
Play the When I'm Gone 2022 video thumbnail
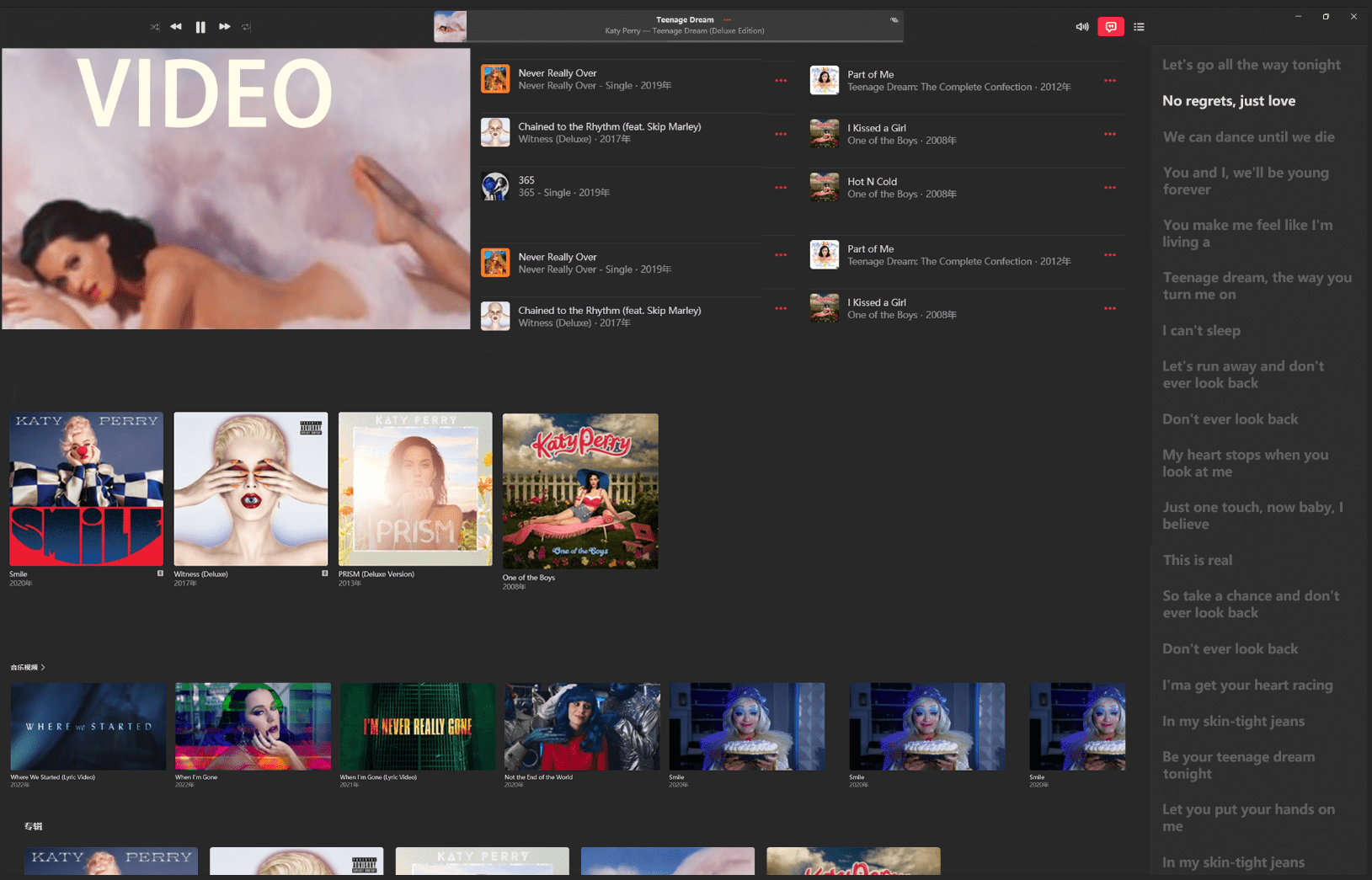(x=253, y=727)
